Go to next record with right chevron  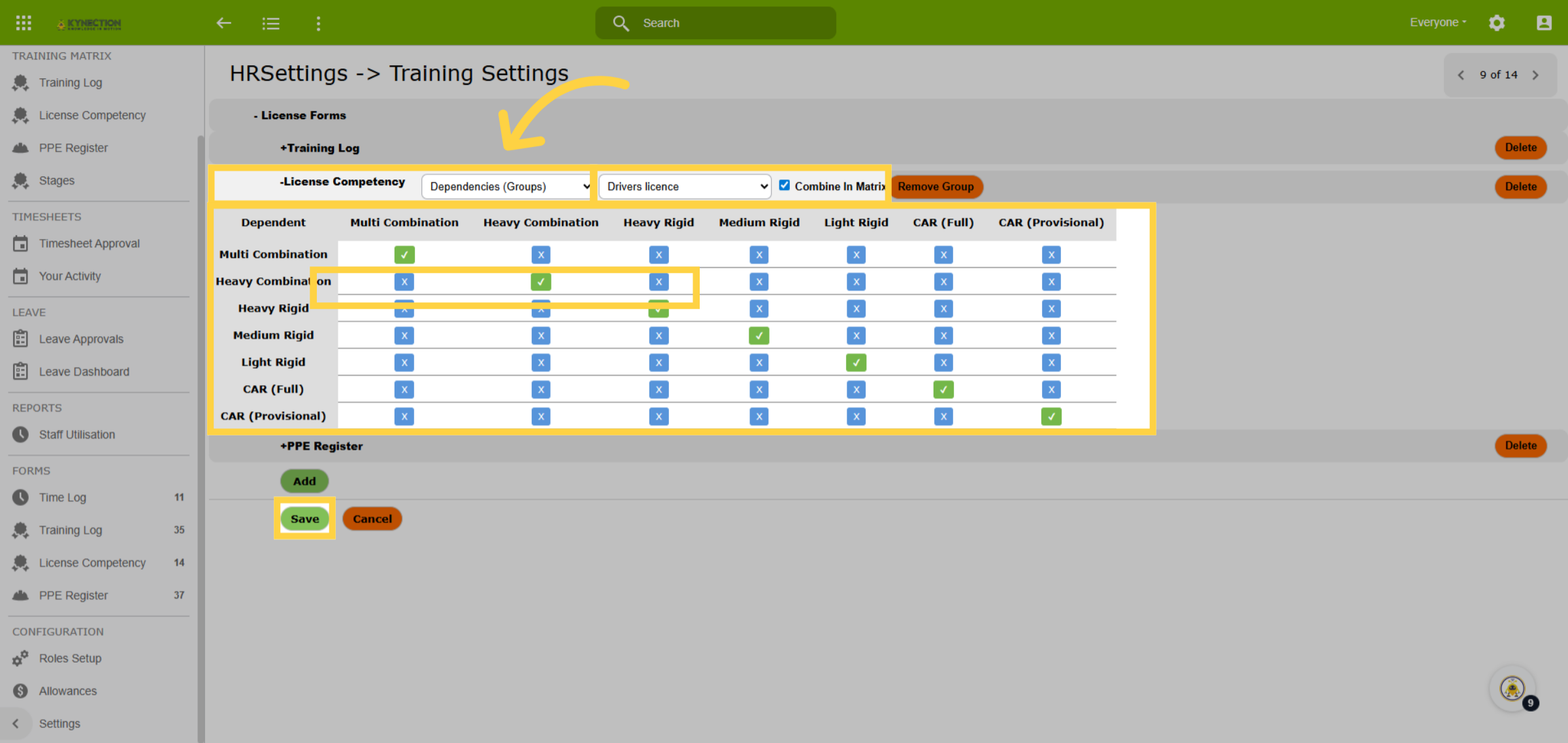[1535, 75]
